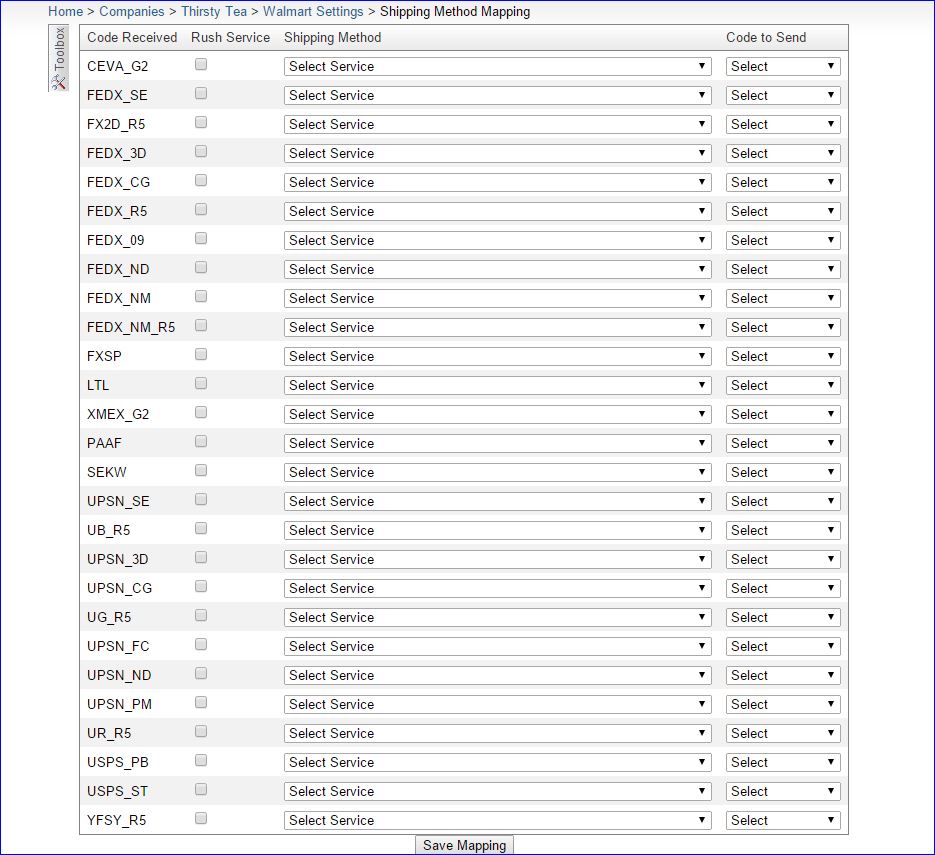The image size is (935, 855).
Task: Open Code to Send dropdown for YFSY_R5
Action: [783, 820]
